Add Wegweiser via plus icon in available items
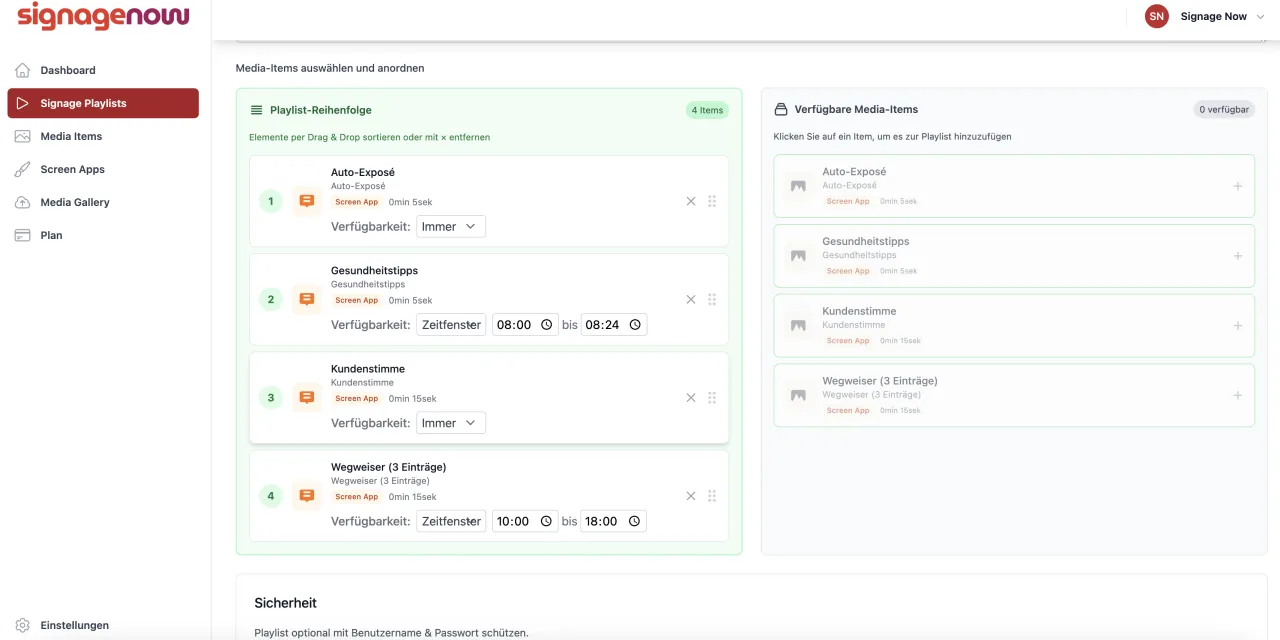This screenshot has height=640, width=1280. pyautogui.click(x=1238, y=395)
